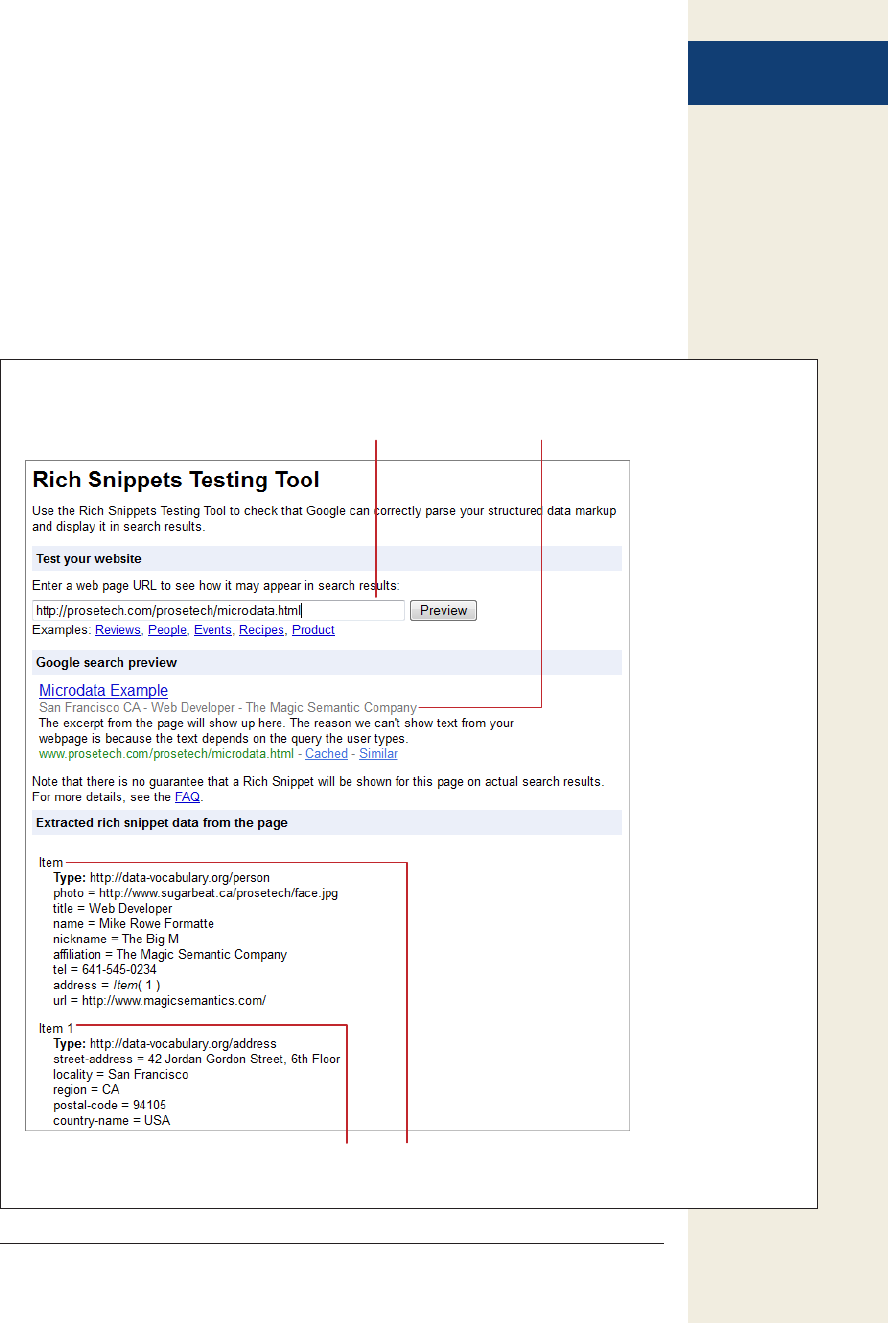
Task: Click the Enter a web page URL instruction text
Action: (215, 585)
